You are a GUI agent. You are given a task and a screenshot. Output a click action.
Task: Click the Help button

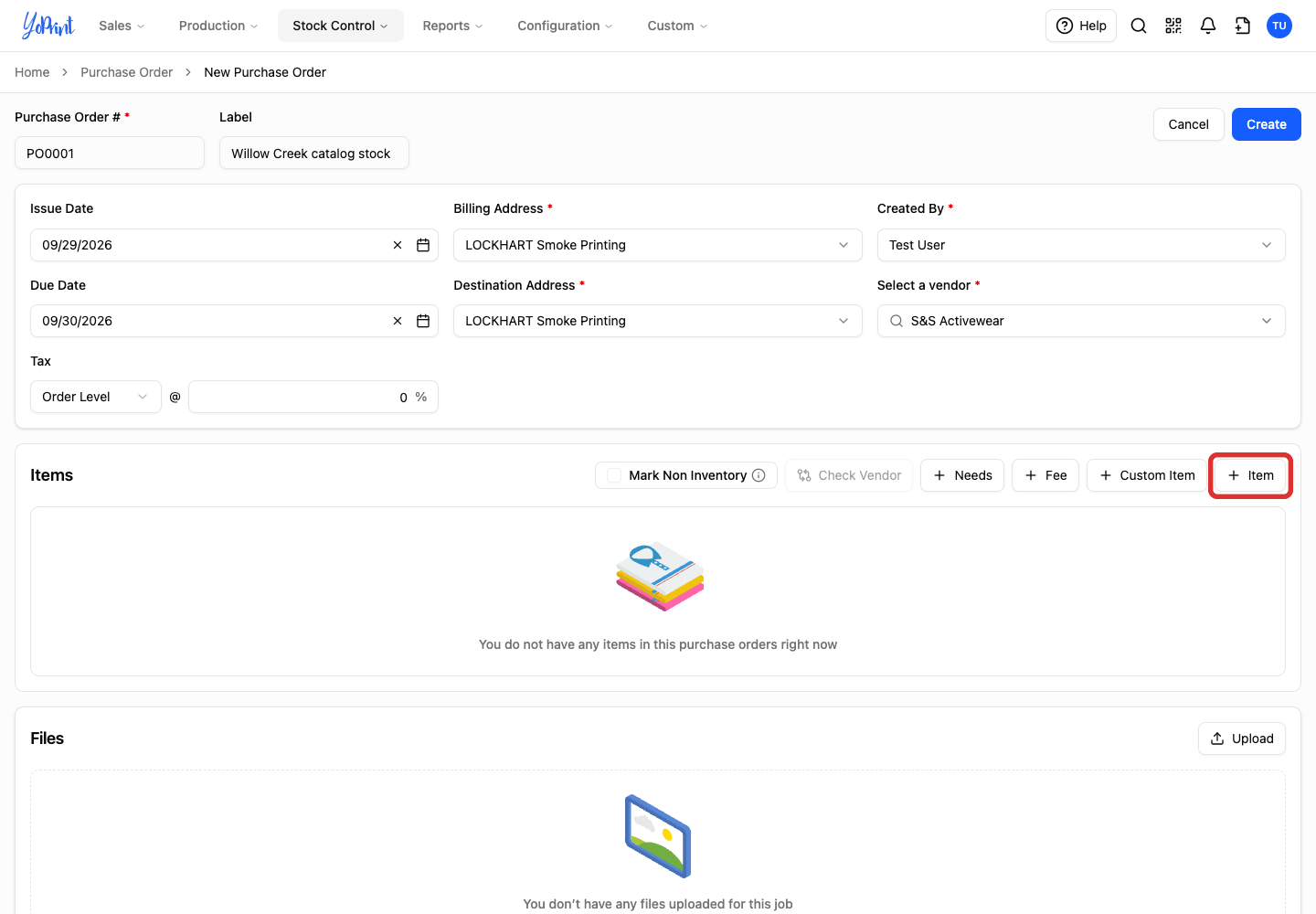click(1081, 26)
